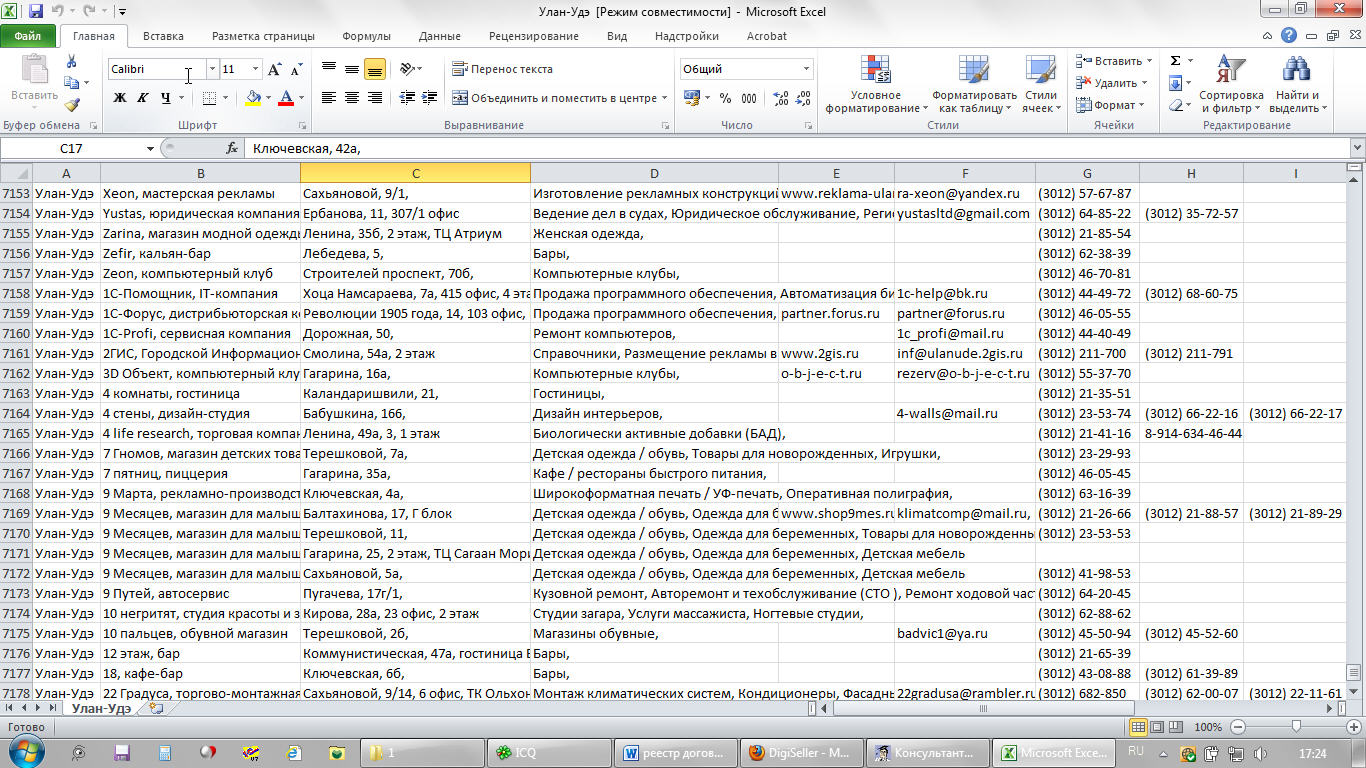
Task: Click the Increase Indent icon
Action: click(428, 98)
